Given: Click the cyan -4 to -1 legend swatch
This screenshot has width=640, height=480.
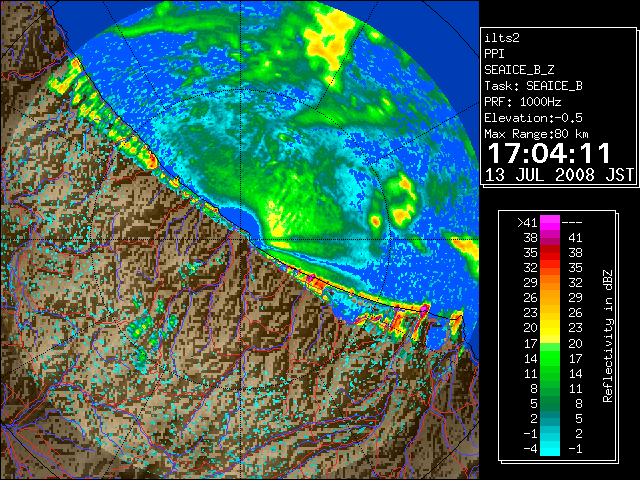Looking at the screenshot, I should click(x=550, y=448).
